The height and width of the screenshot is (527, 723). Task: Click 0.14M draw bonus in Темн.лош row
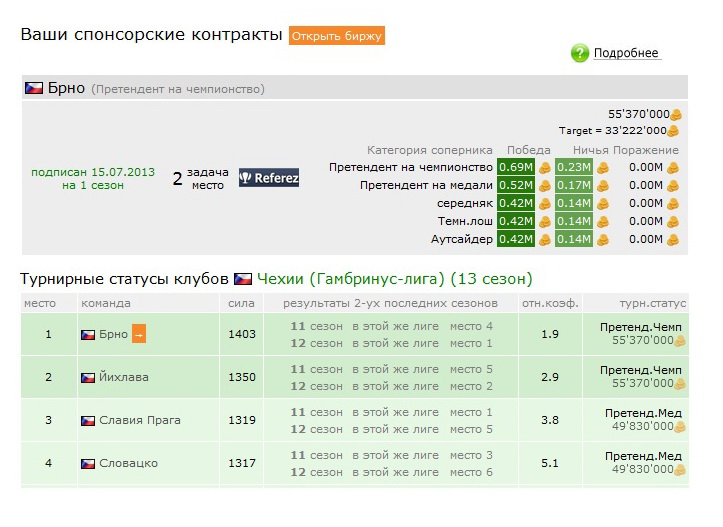tap(574, 221)
